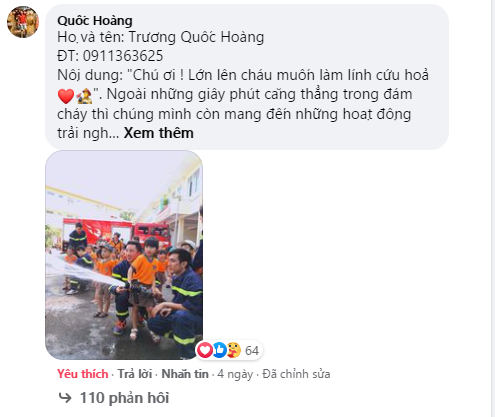
Task: Open Quốc Hoàng's profile avatar picture
Action: tap(23, 22)
